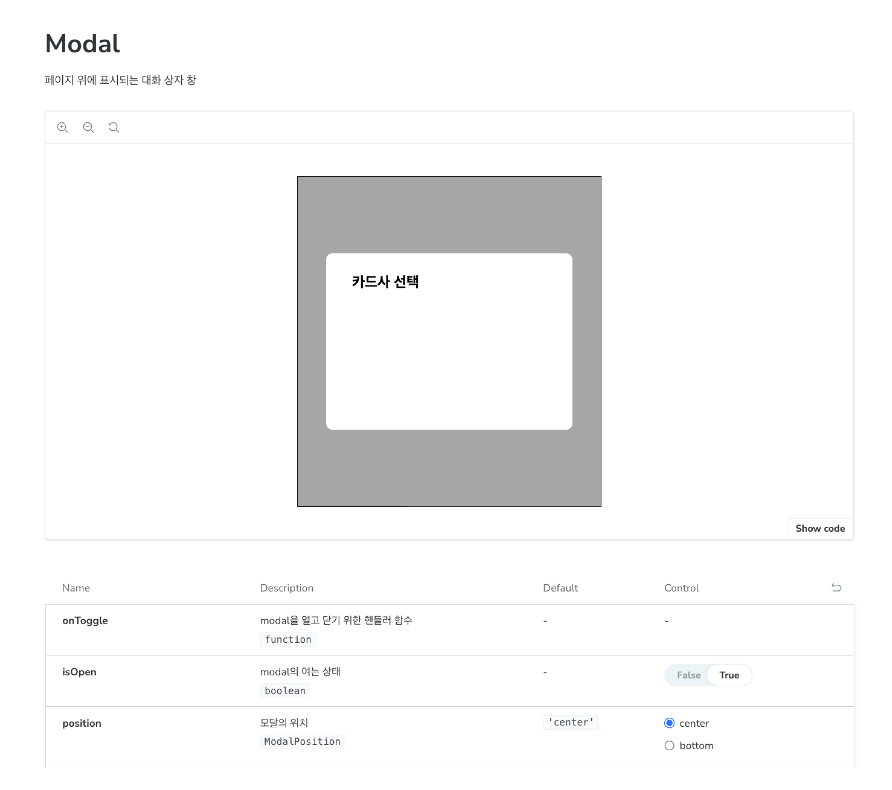Select the center position radio option

point(670,723)
